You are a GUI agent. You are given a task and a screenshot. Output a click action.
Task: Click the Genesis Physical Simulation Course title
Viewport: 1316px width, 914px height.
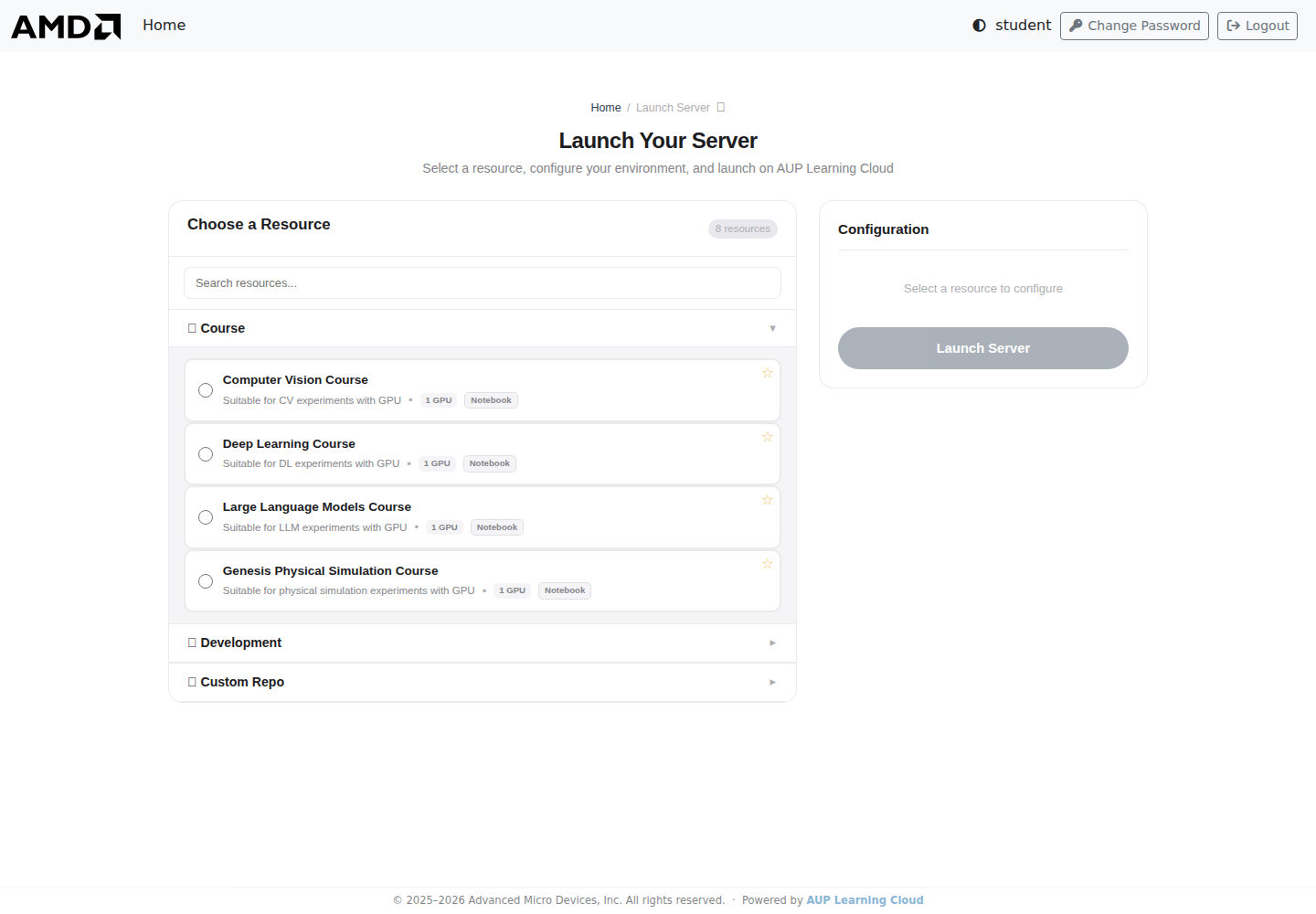tap(331, 571)
